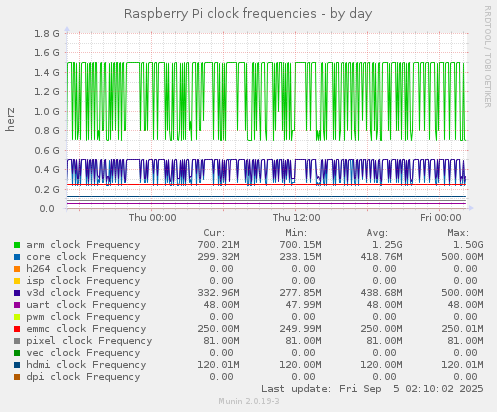Image resolution: width=497 pixels, height=412 pixels.
Task: Click the dpi clock brown legend swatch
Action: [x=17, y=377]
